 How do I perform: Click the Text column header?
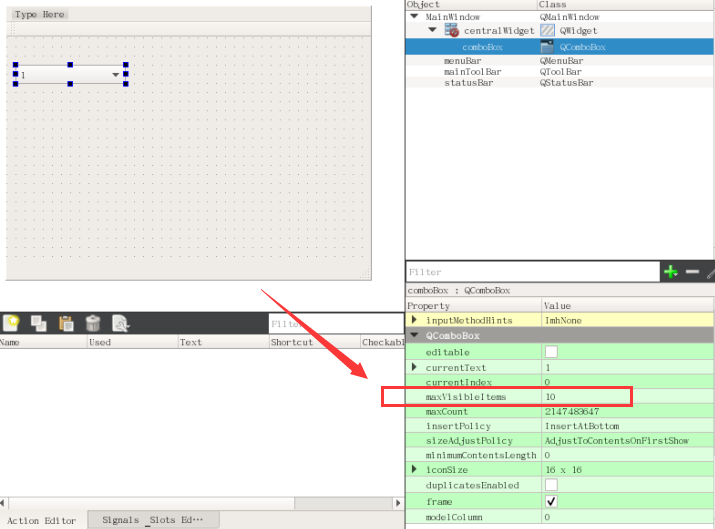click(223, 342)
